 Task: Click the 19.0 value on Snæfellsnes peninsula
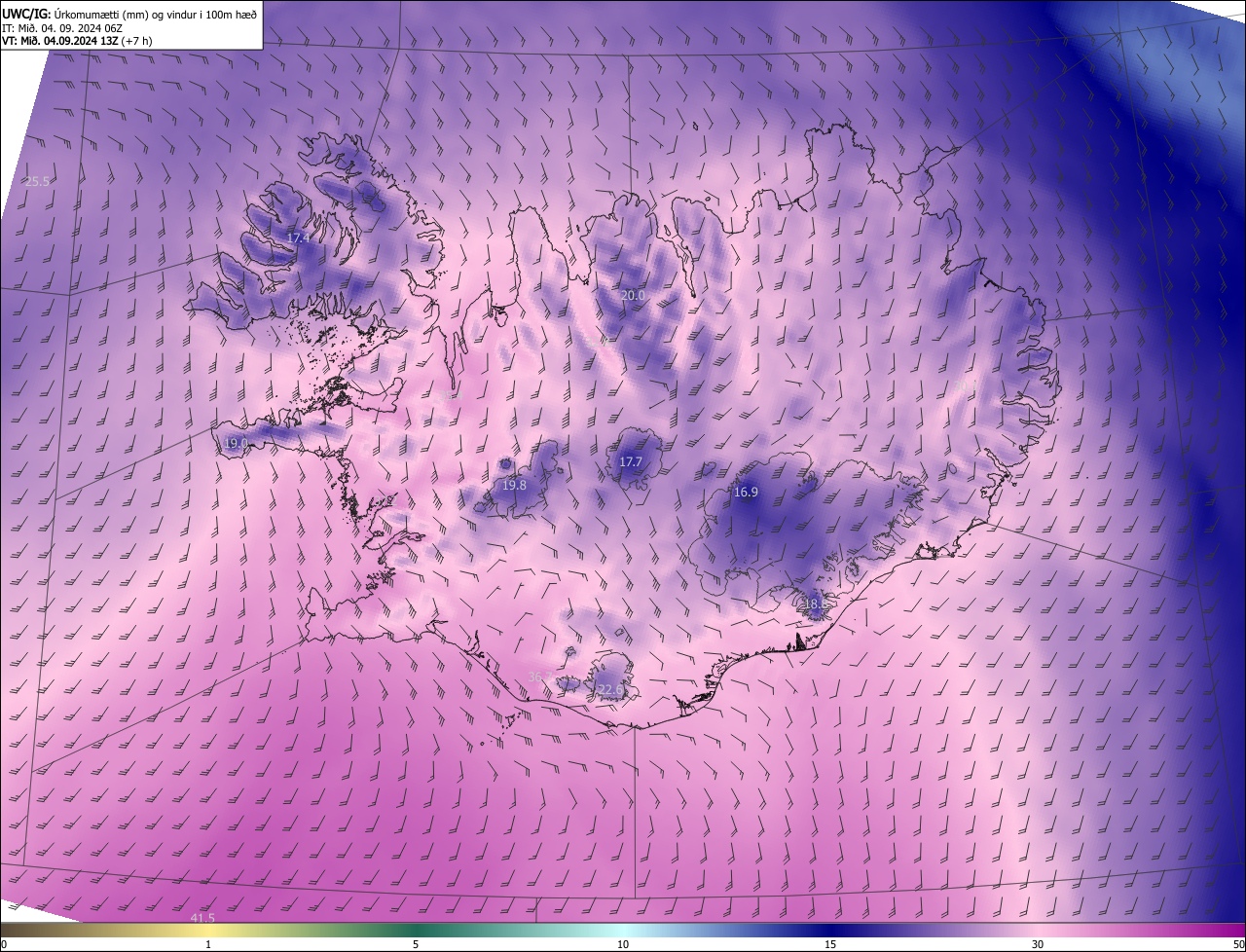[x=236, y=443]
